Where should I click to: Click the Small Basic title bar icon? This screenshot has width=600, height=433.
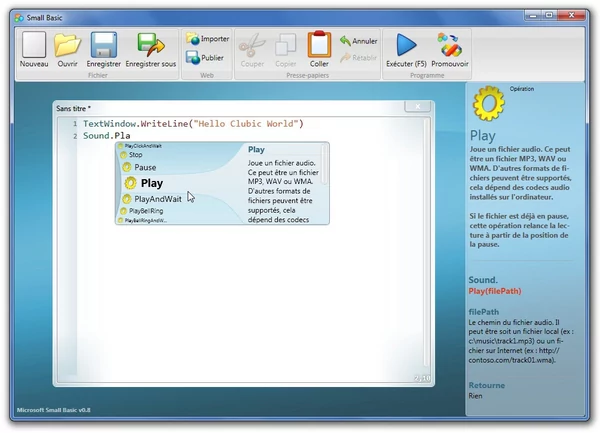coord(19,18)
